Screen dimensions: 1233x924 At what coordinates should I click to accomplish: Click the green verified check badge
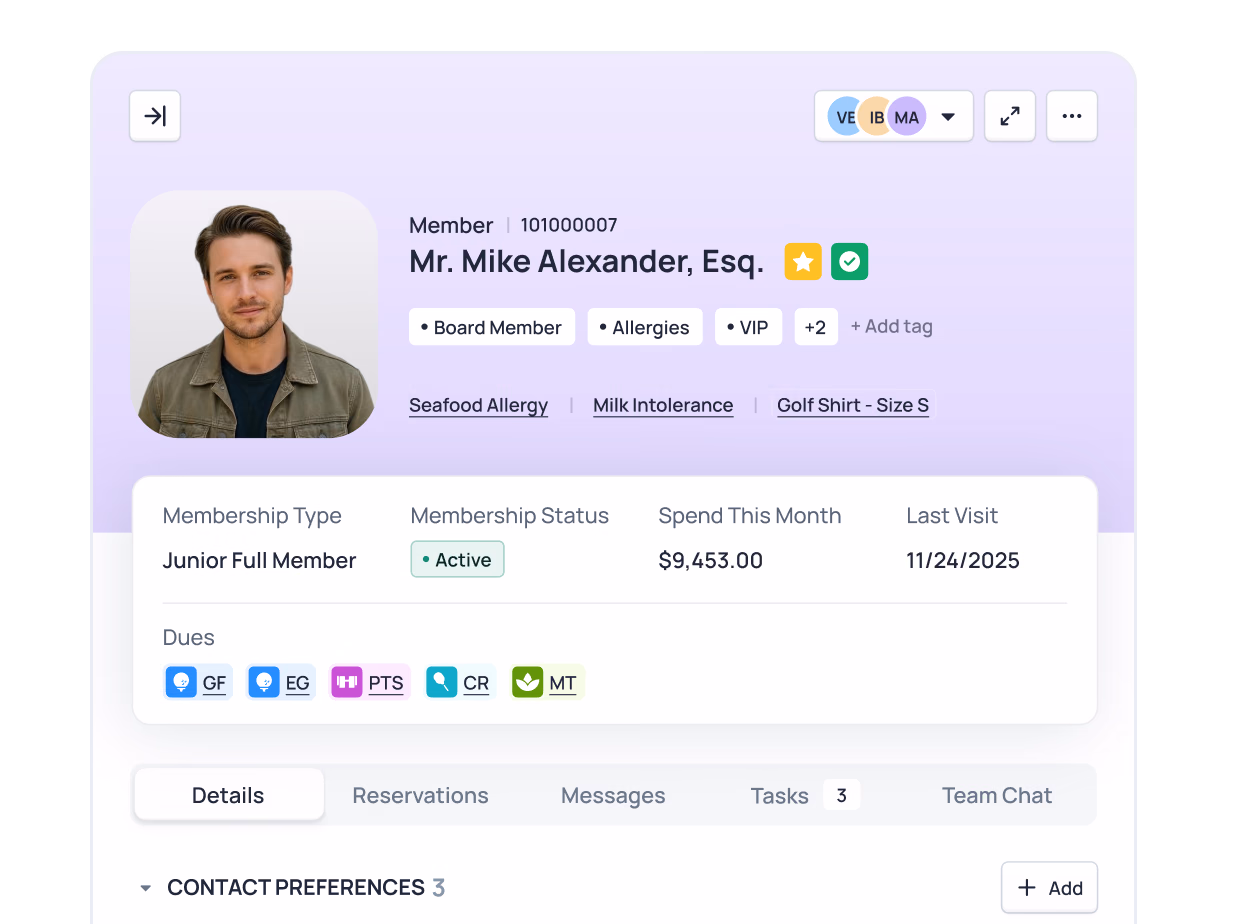coord(850,262)
